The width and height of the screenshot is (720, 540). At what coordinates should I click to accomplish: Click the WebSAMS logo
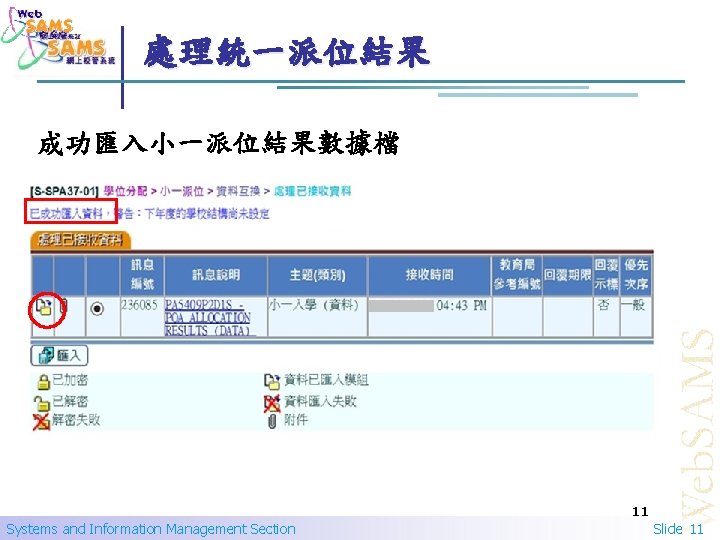pos(59,39)
